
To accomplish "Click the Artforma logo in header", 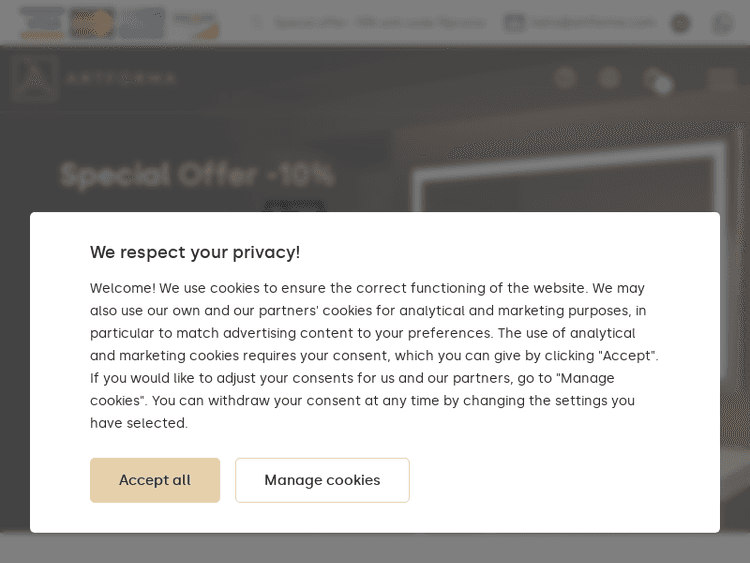I will [x=95, y=78].
